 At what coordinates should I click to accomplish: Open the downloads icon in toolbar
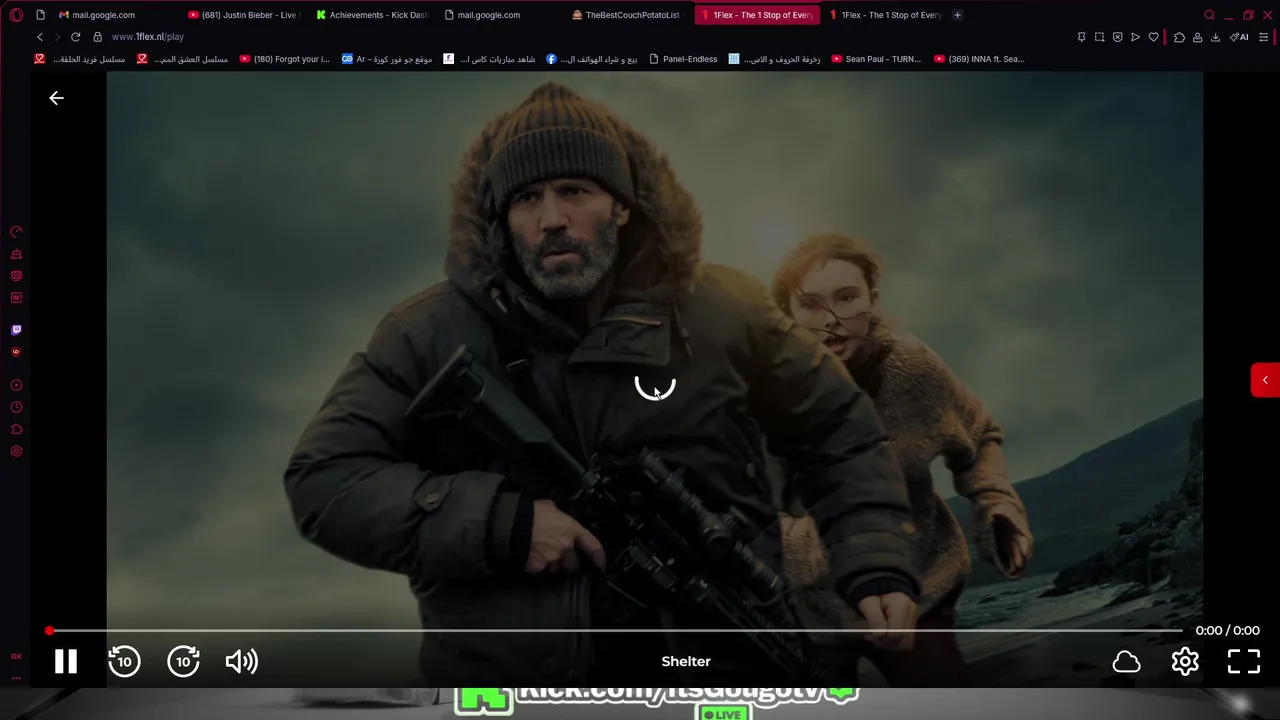[x=1215, y=37]
